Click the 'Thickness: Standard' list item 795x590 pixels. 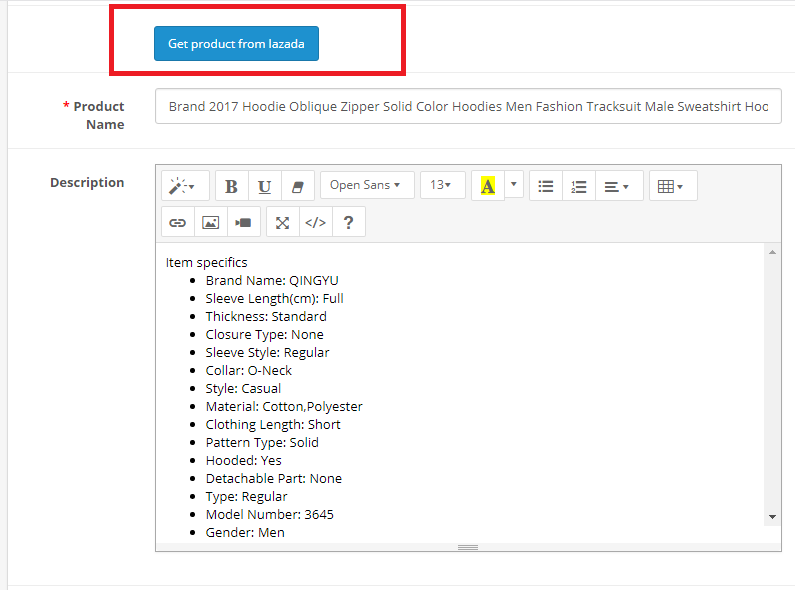click(266, 316)
